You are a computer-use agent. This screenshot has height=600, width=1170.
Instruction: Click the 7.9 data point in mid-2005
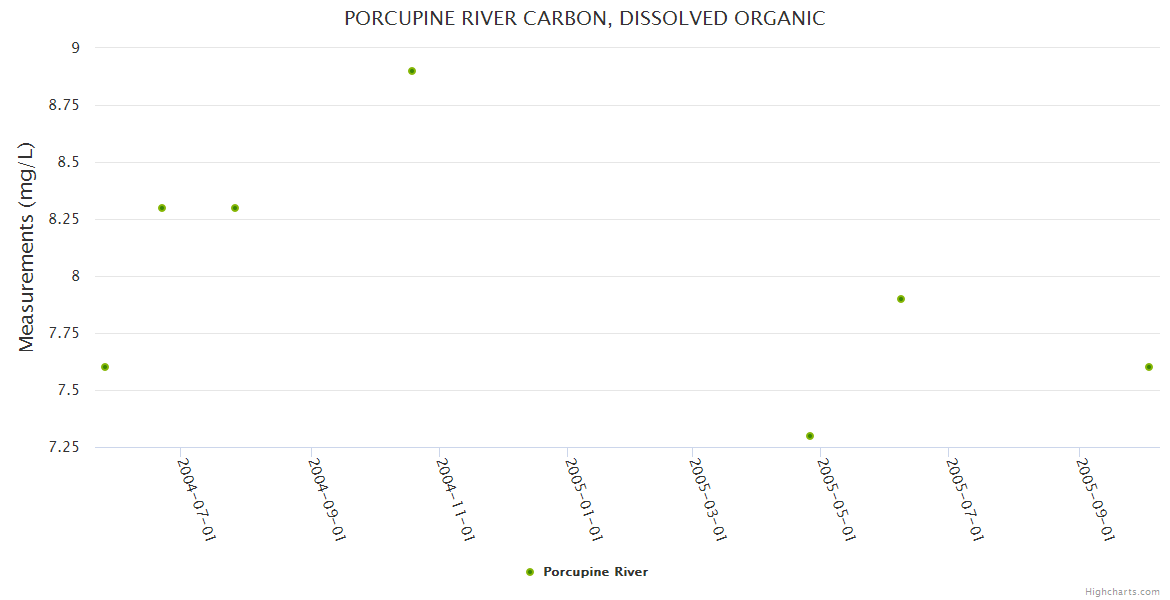pyautogui.click(x=901, y=299)
